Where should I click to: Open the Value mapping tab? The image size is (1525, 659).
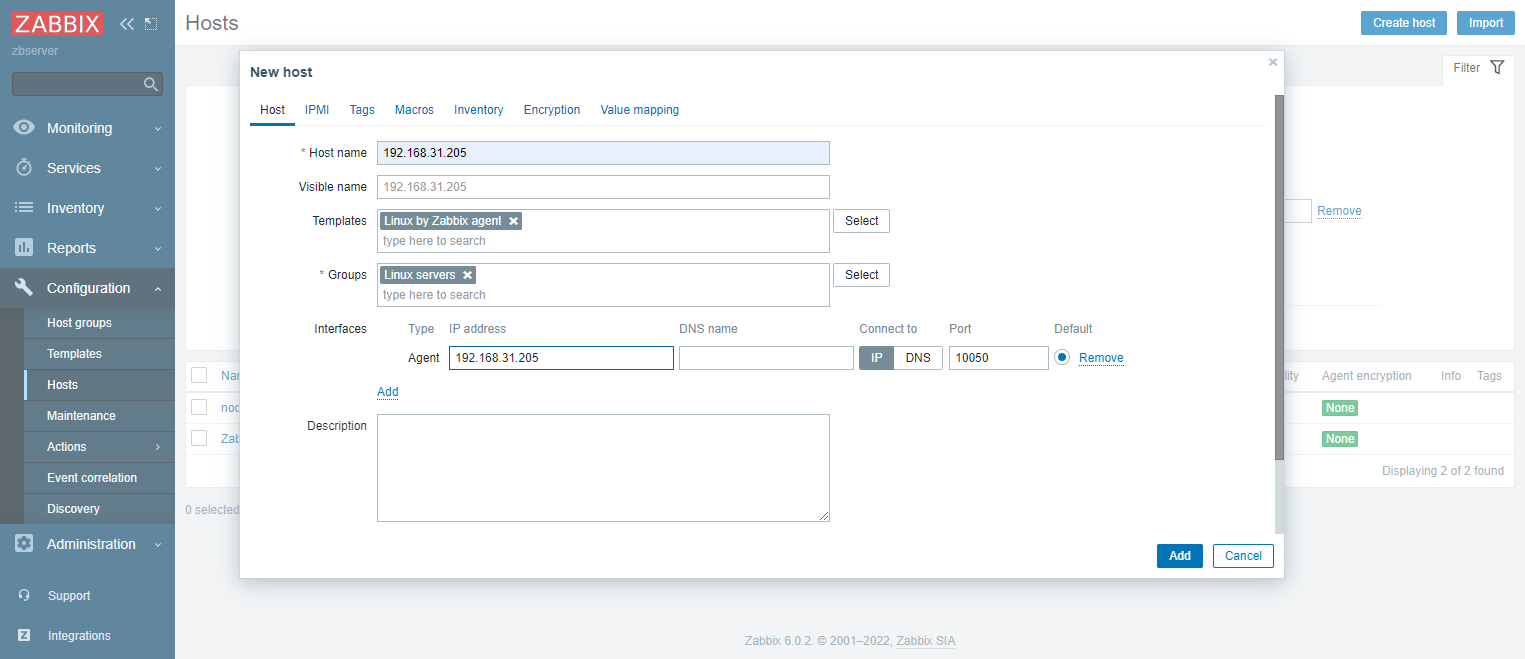point(640,110)
